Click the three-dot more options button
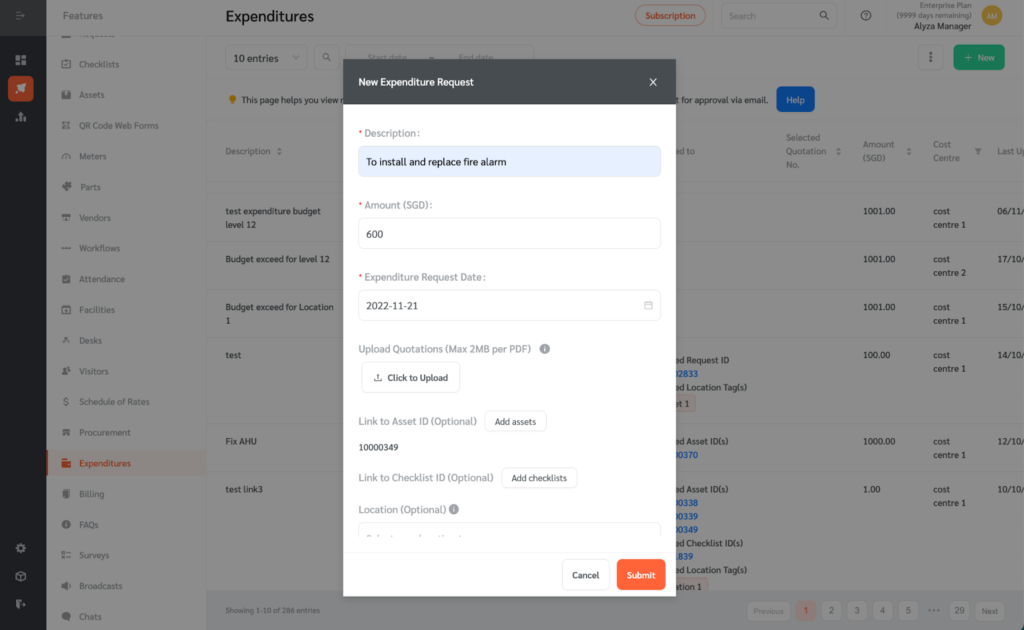 coord(931,57)
